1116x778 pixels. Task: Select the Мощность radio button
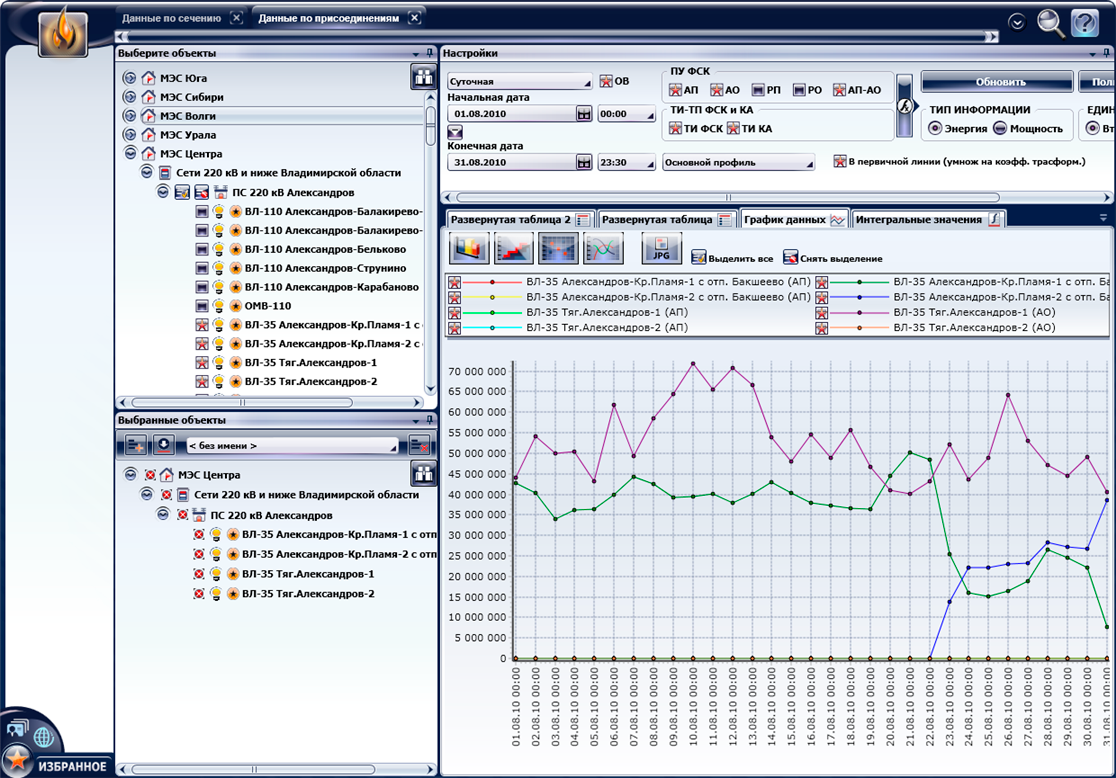(998, 128)
